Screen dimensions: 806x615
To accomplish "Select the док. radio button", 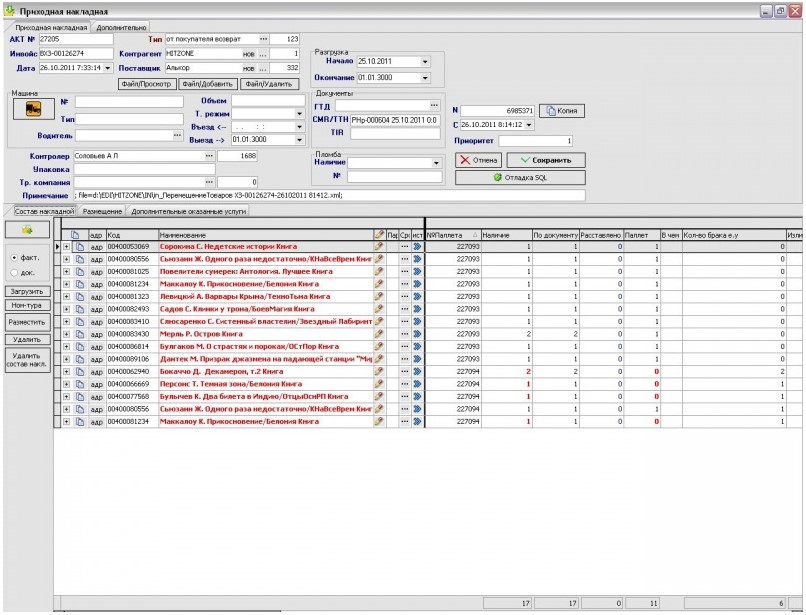I will click(x=12, y=272).
